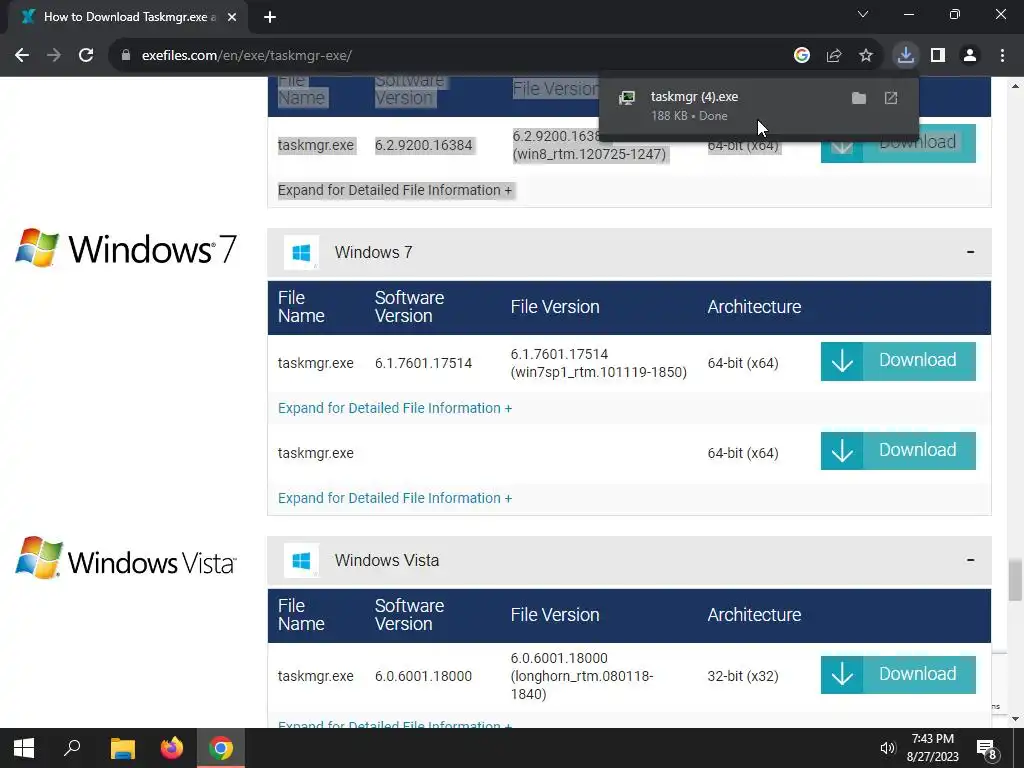Image resolution: width=1024 pixels, height=768 pixels.
Task: Select the How to Download Taskmgr.exe tab
Action: tap(124, 17)
